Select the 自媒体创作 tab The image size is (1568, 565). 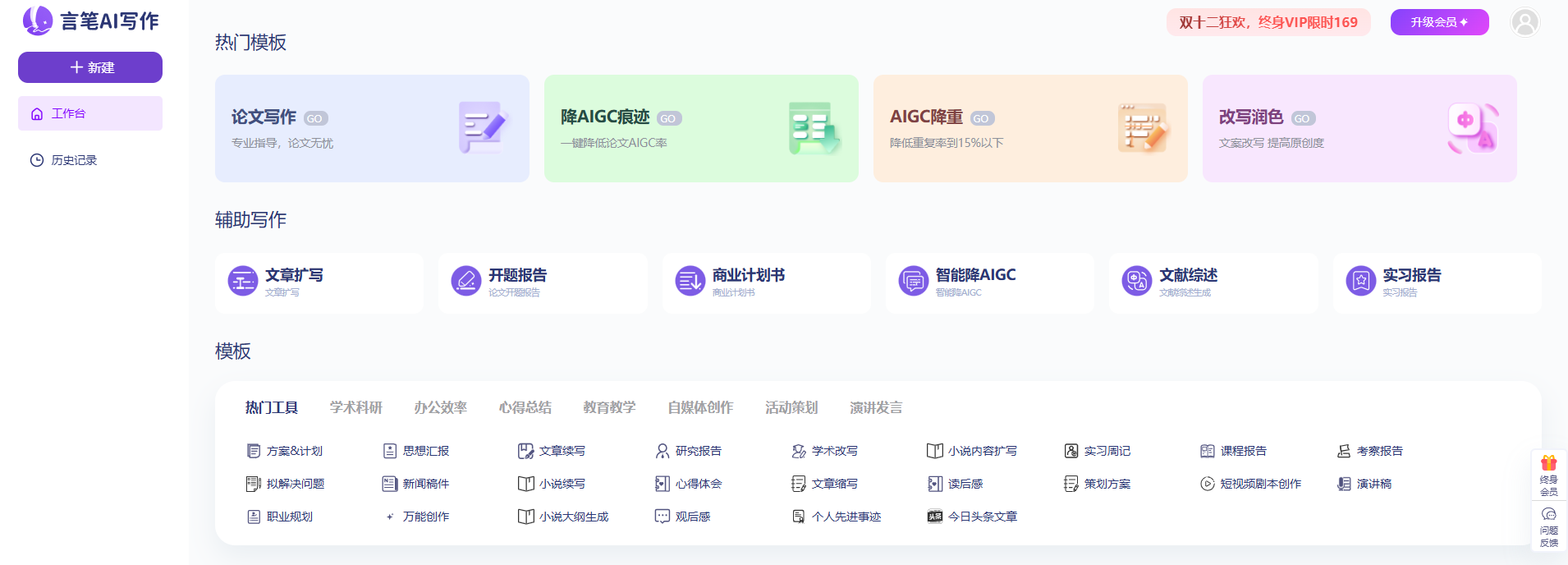coord(699,407)
